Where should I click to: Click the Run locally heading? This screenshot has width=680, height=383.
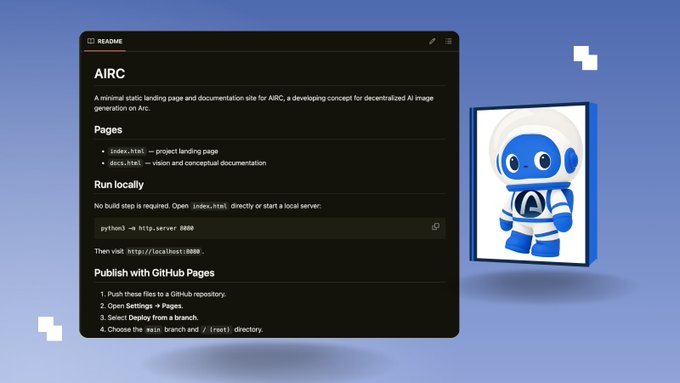click(x=119, y=184)
